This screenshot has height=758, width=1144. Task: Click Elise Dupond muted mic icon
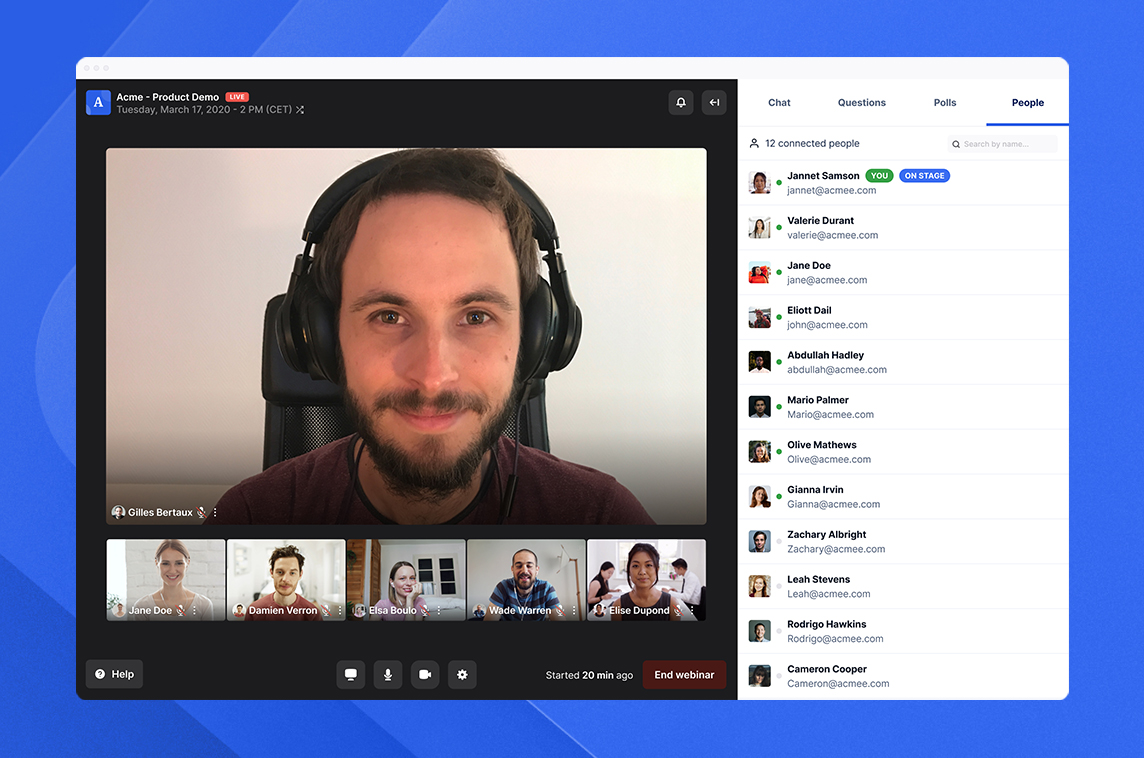click(679, 611)
